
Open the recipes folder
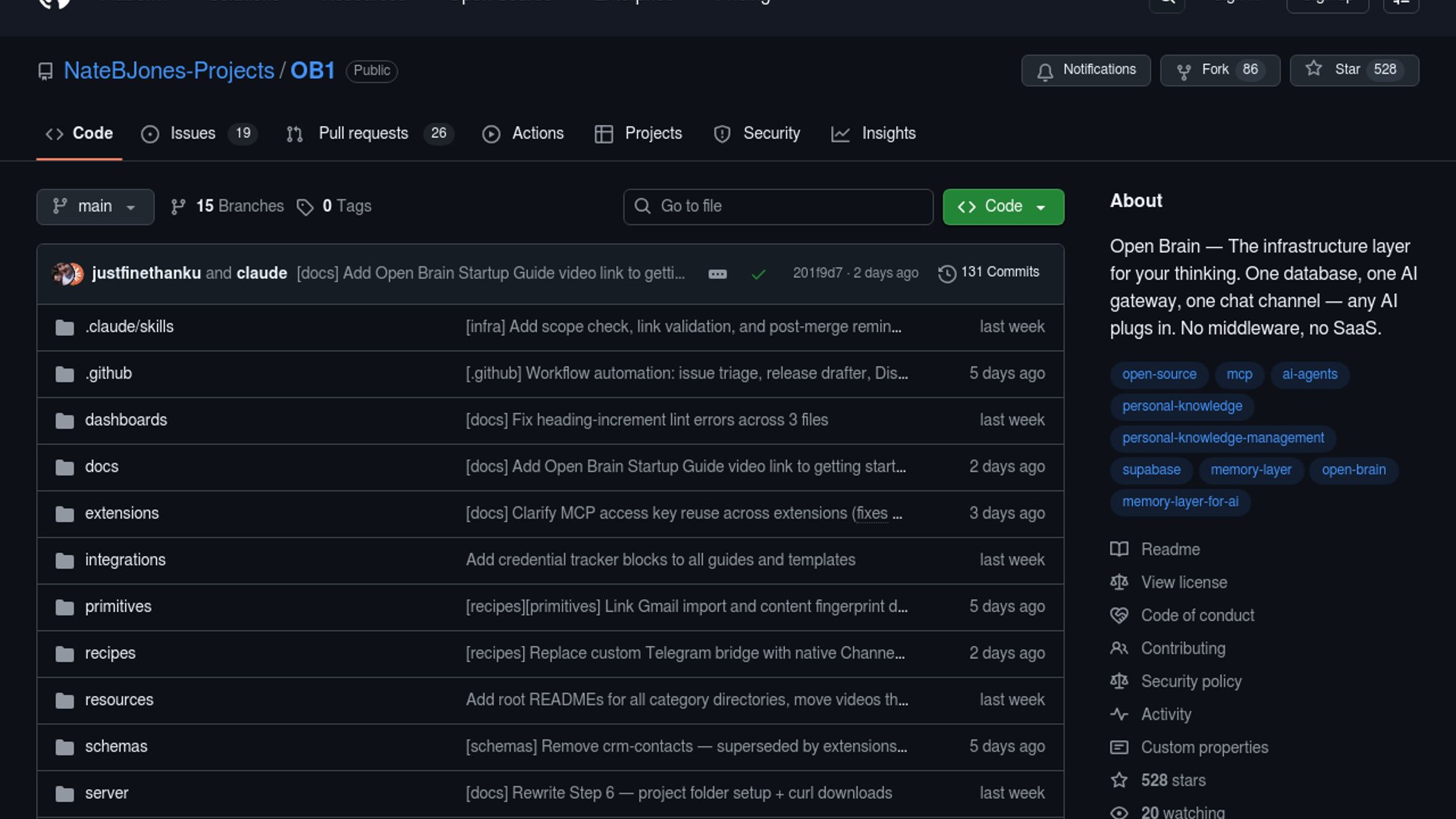pyautogui.click(x=110, y=653)
